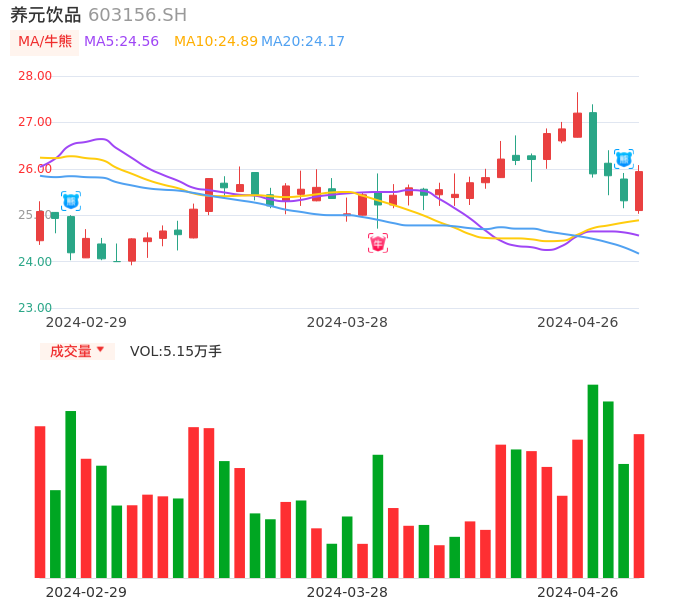The height and width of the screenshot is (606, 686).
Task: Click the MA5:24.56 label
Action: point(121,42)
